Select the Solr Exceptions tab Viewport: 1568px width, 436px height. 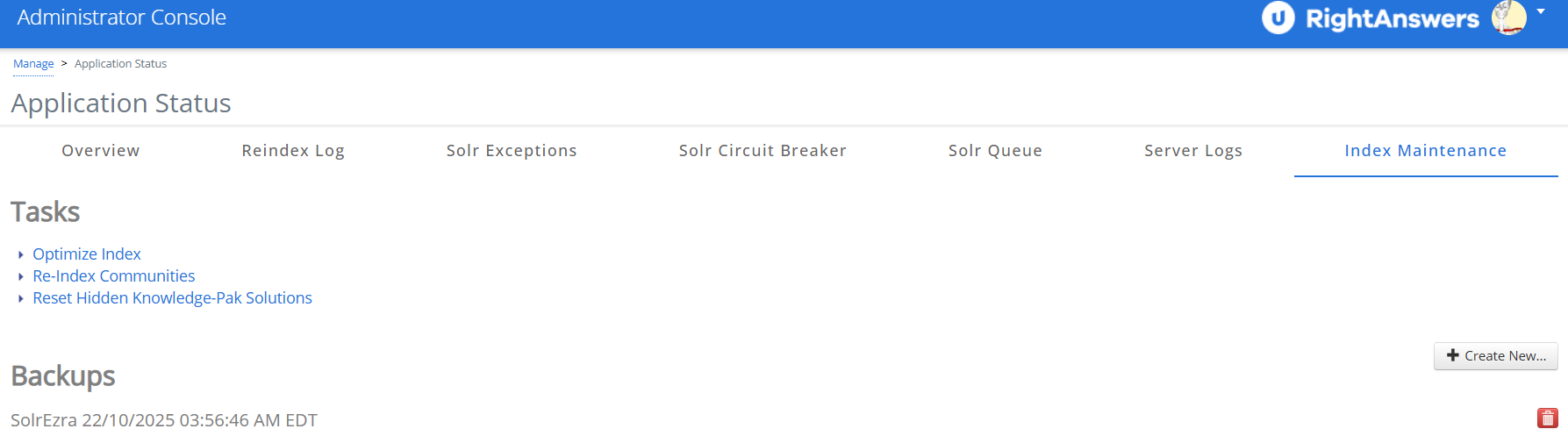click(512, 151)
